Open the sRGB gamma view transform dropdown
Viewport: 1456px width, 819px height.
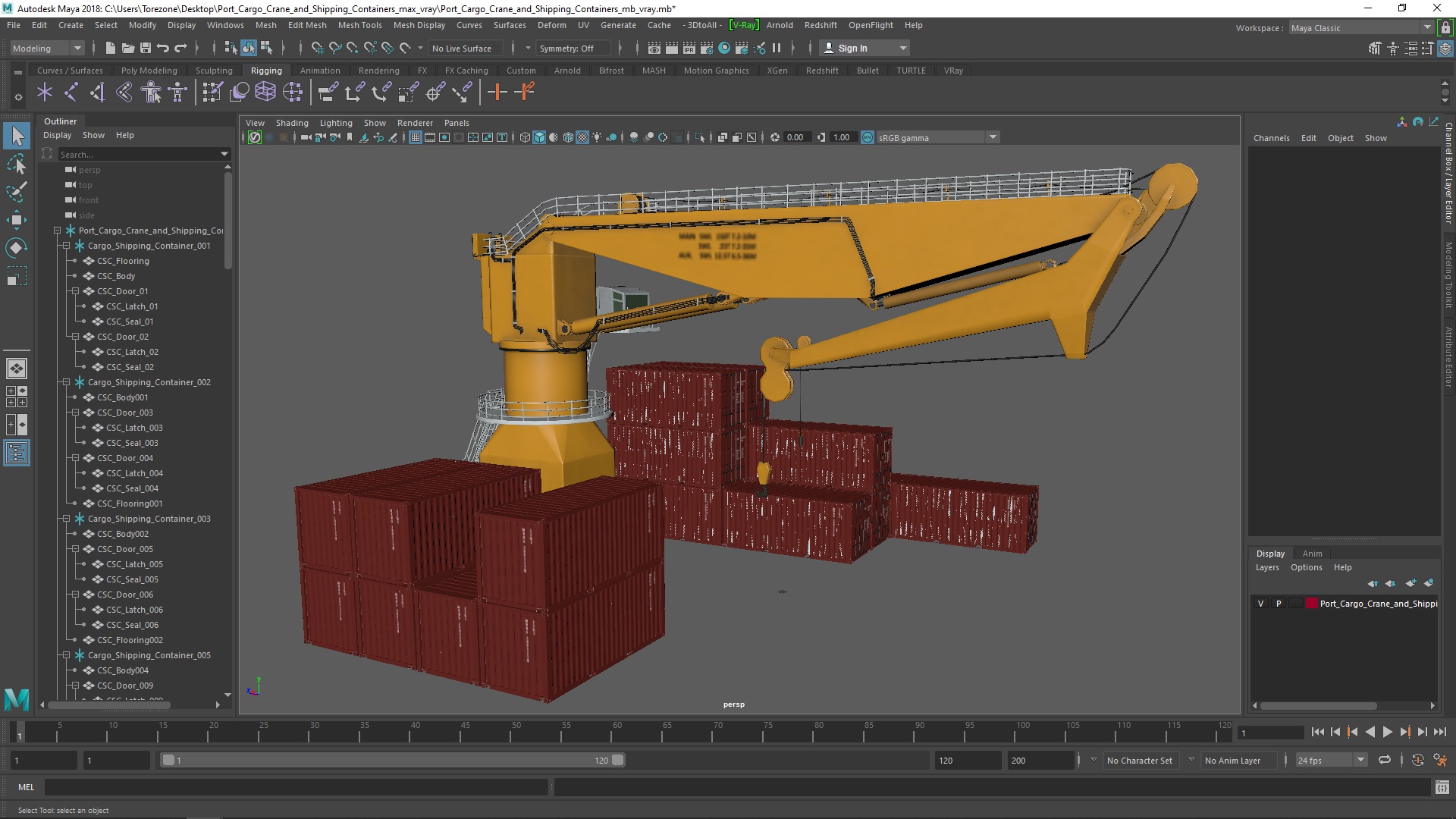[937, 137]
